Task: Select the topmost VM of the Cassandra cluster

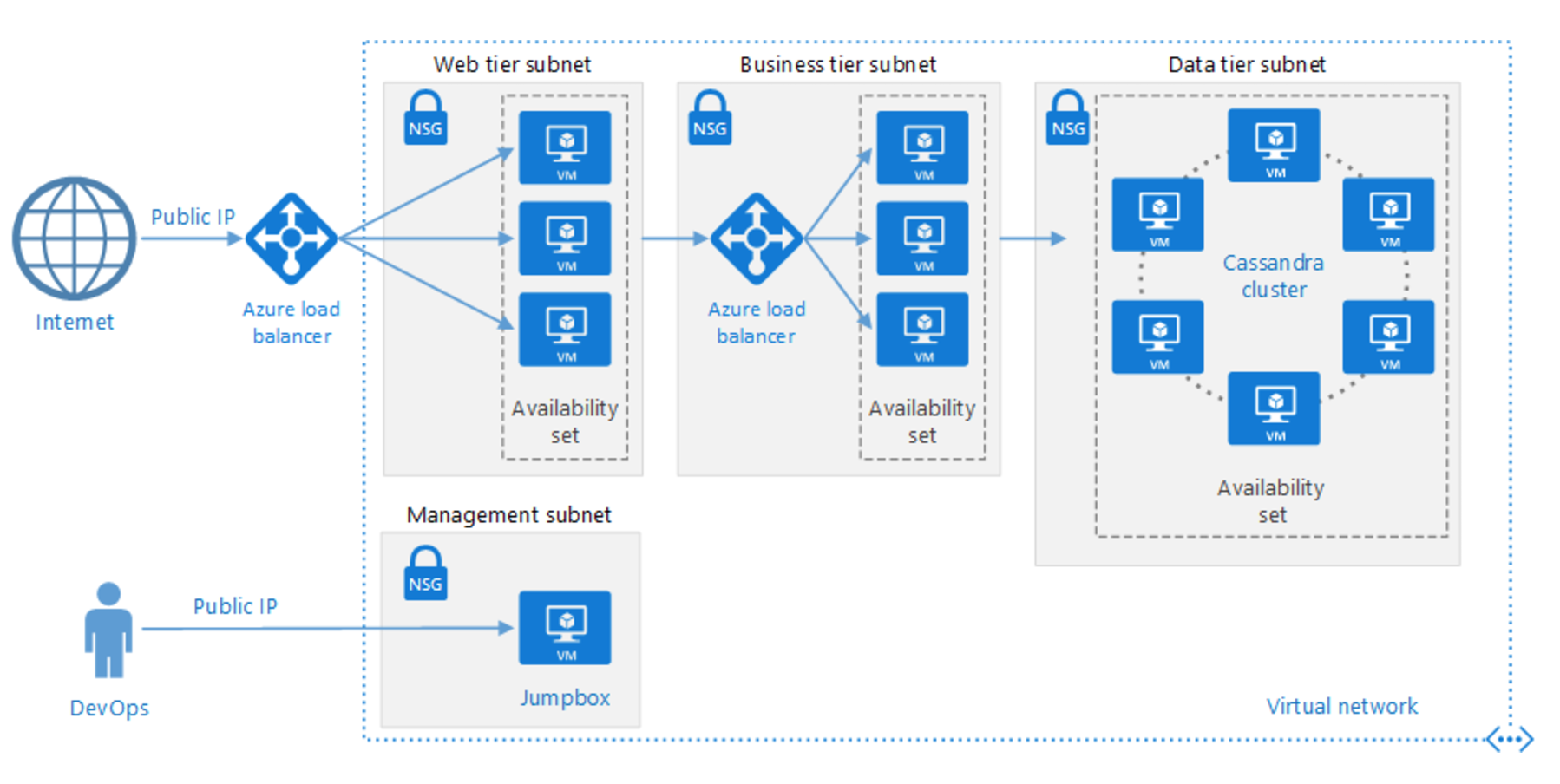Action: (1274, 145)
